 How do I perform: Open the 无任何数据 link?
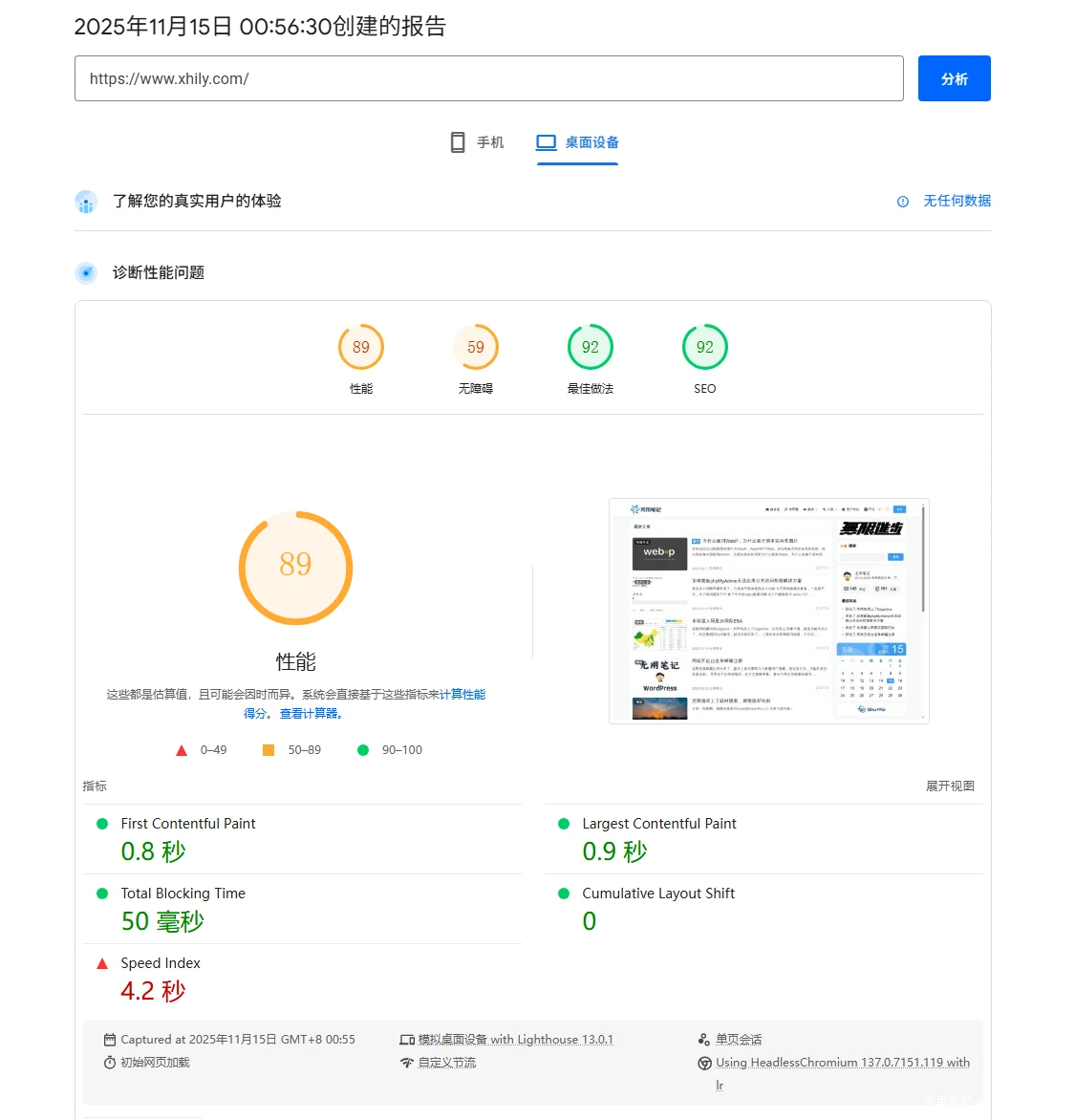click(957, 202)
